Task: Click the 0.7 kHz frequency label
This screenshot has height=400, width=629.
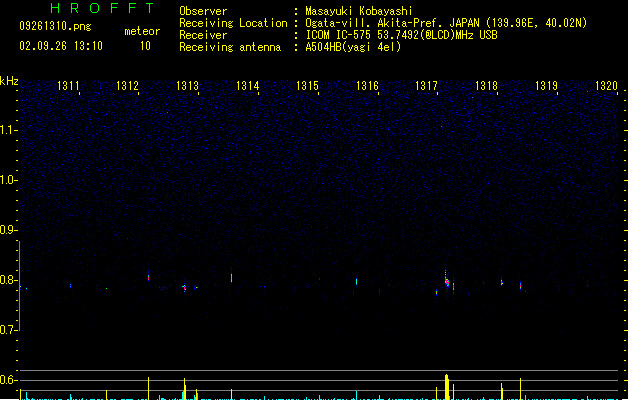Action: [8, 330]
